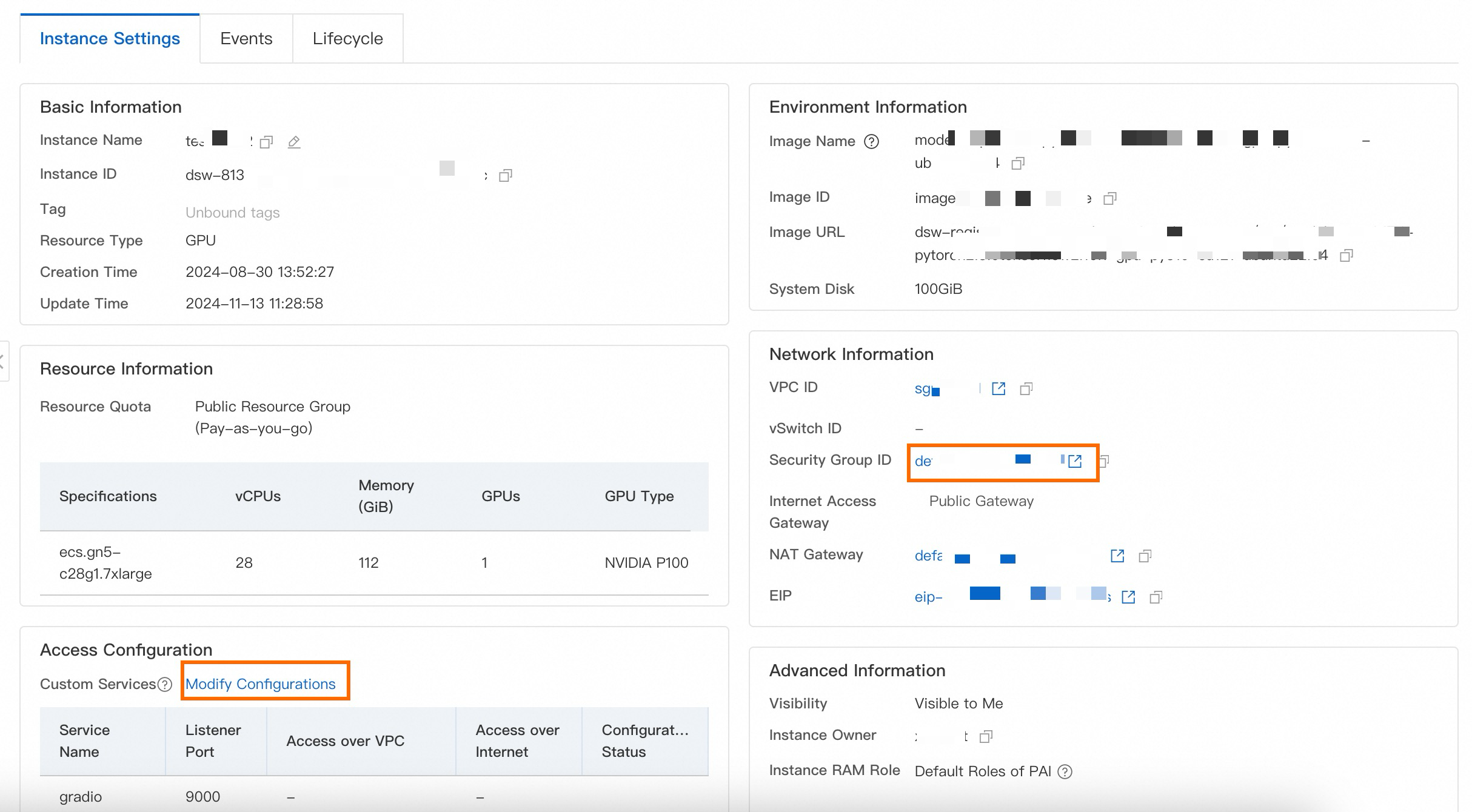The width and height of the screenshot is (1472, 812).
Task: Click the 28 vCPUs value cell
Action: [244, 563]
